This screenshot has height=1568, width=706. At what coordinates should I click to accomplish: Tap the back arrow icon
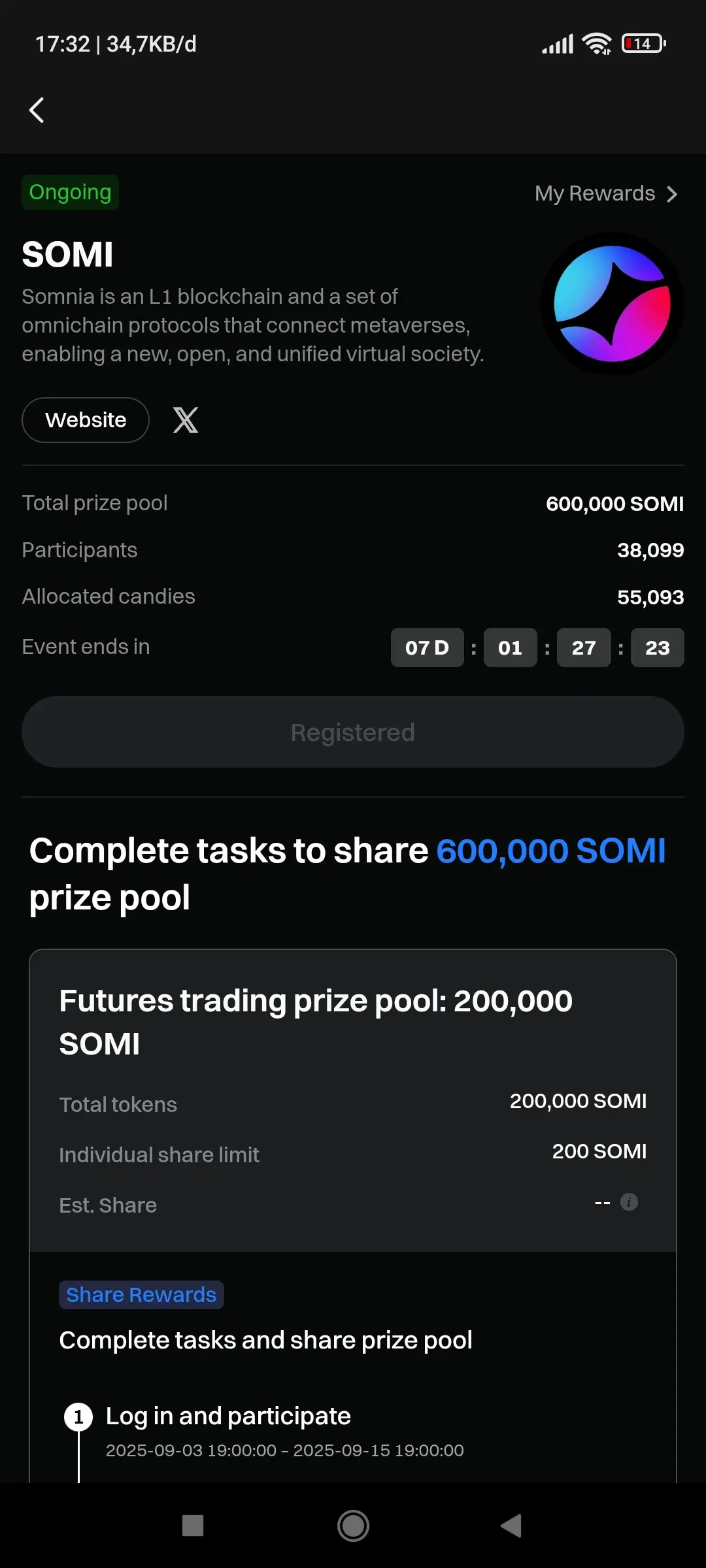point(37,110)
